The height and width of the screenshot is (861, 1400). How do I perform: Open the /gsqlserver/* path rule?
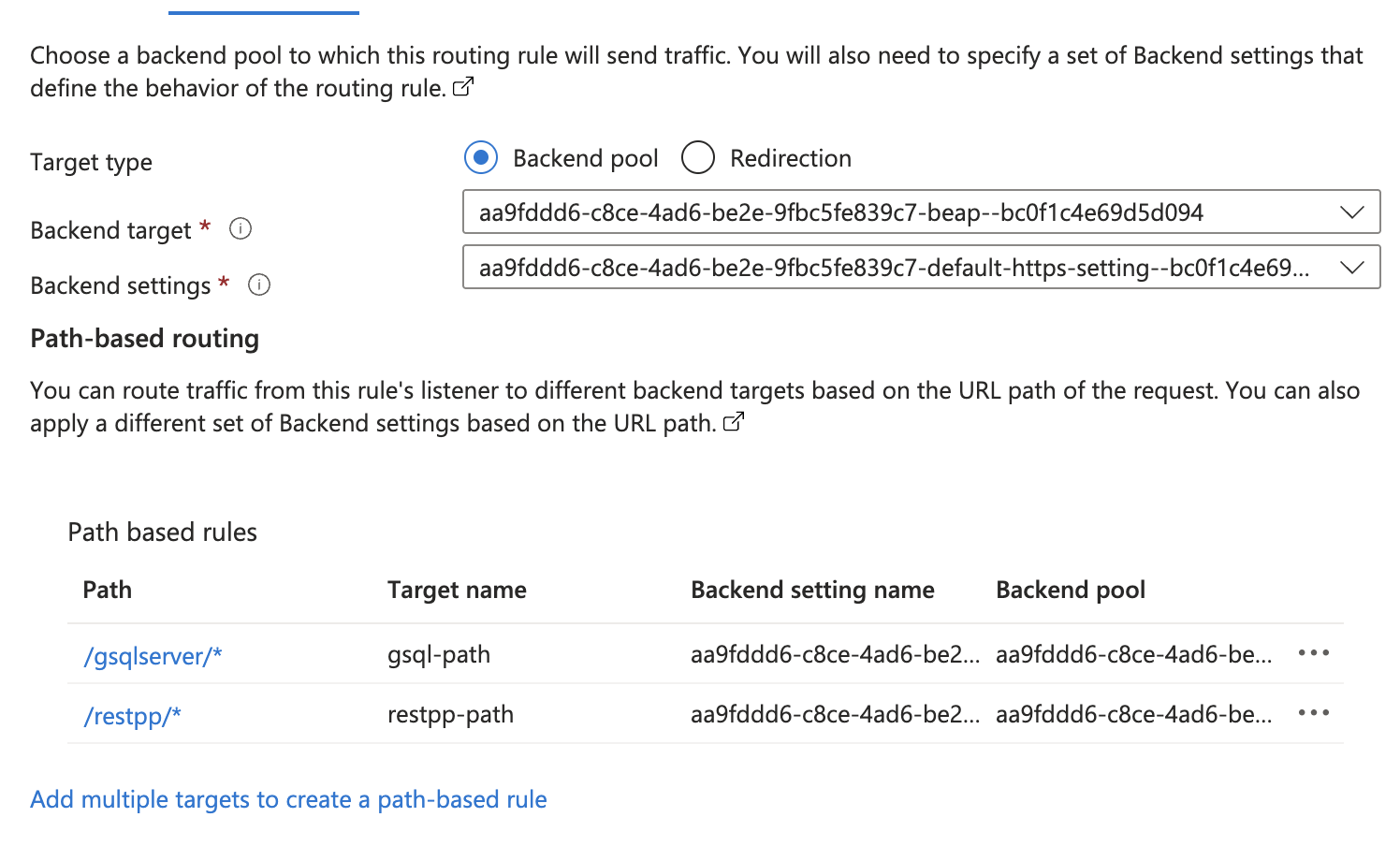point(153,656)
